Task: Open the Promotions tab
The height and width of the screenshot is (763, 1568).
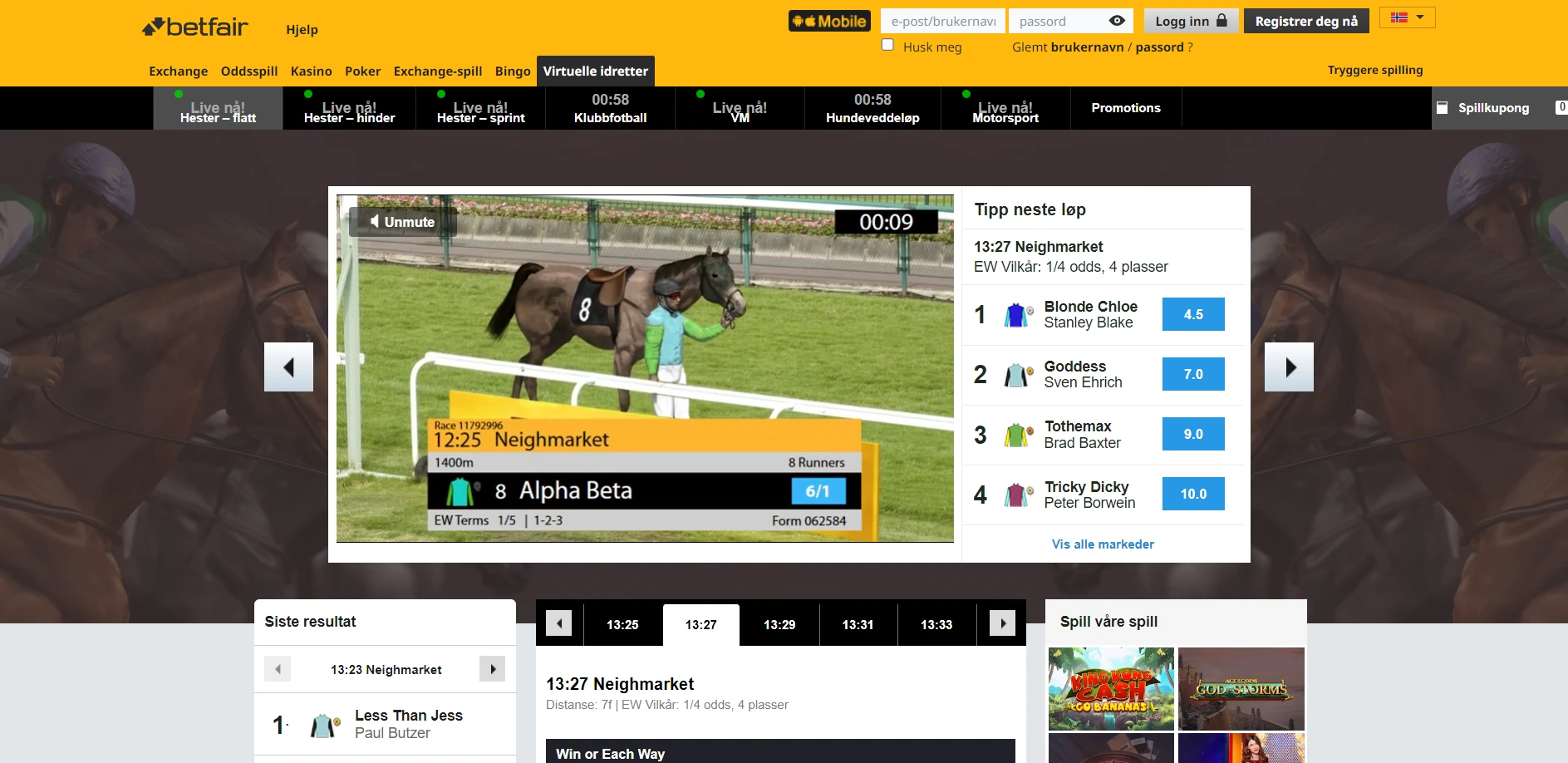Action: [1126, 108]
